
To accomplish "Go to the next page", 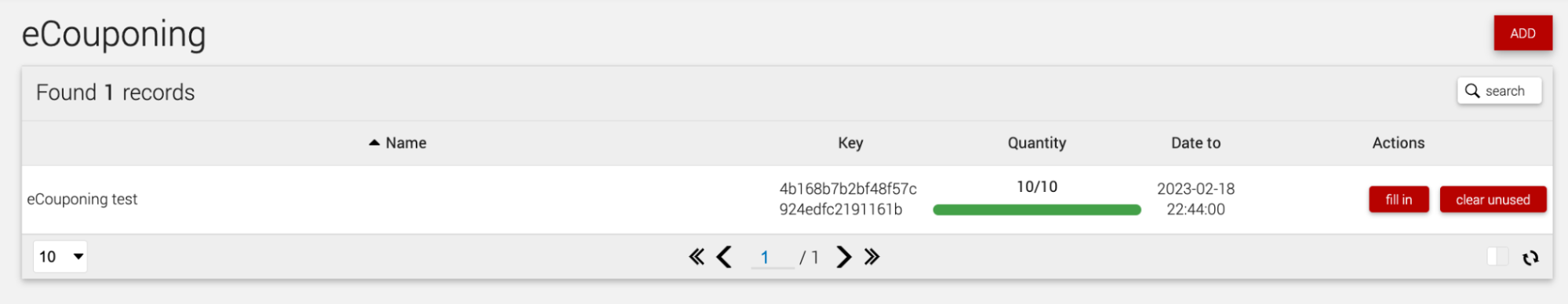I will 844,257.
